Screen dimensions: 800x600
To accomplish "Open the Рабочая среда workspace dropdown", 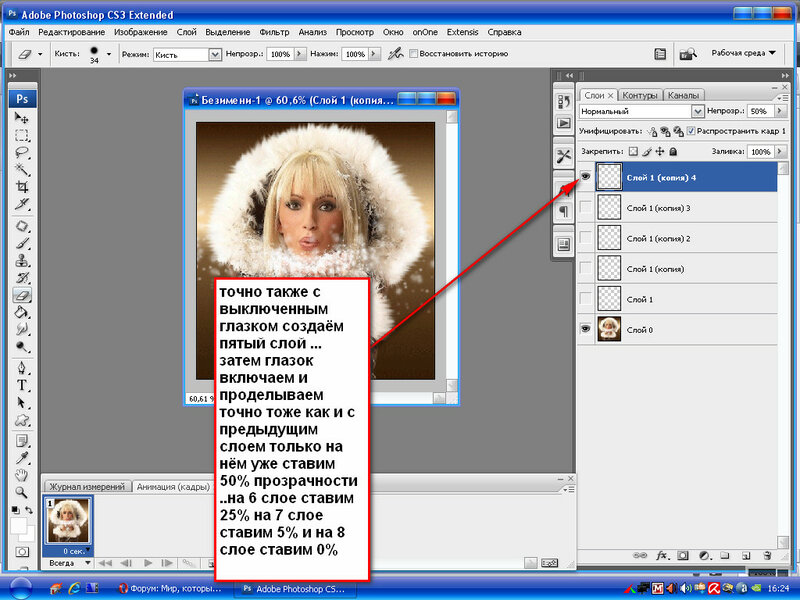I will point(743,53).
